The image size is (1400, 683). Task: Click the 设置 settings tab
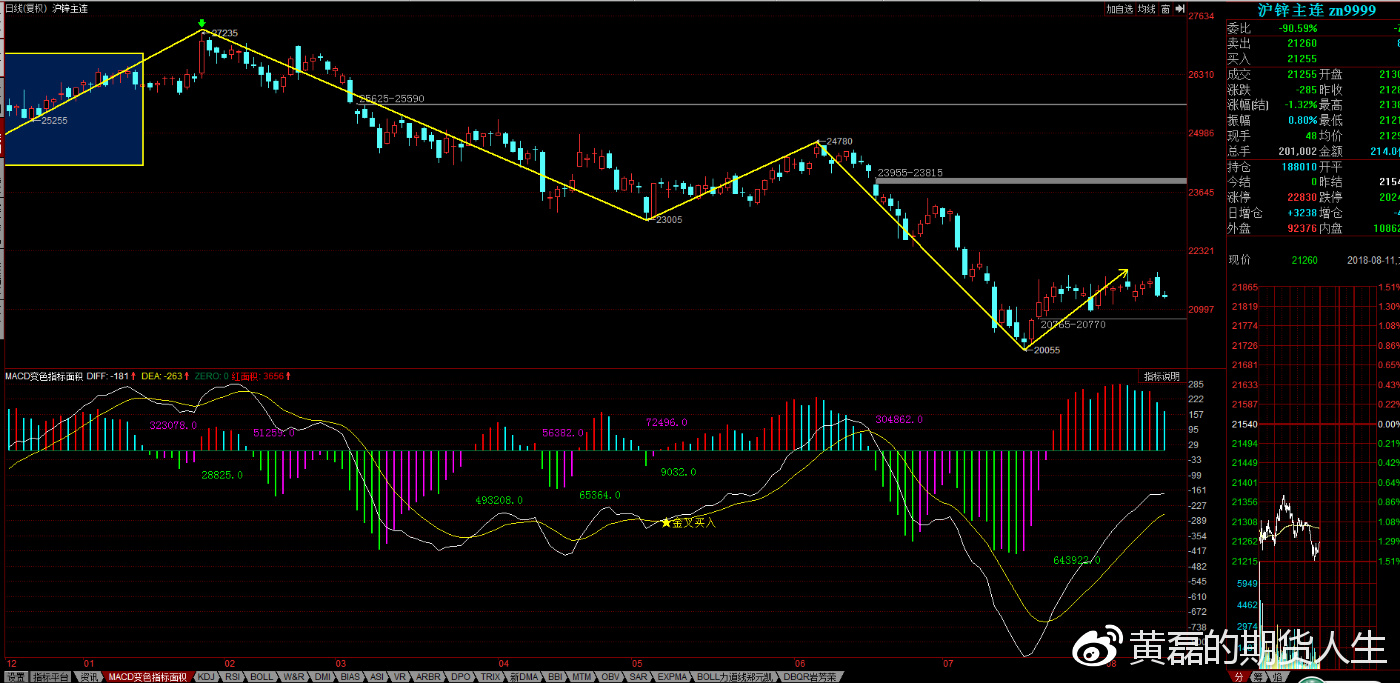pos(14,677)
